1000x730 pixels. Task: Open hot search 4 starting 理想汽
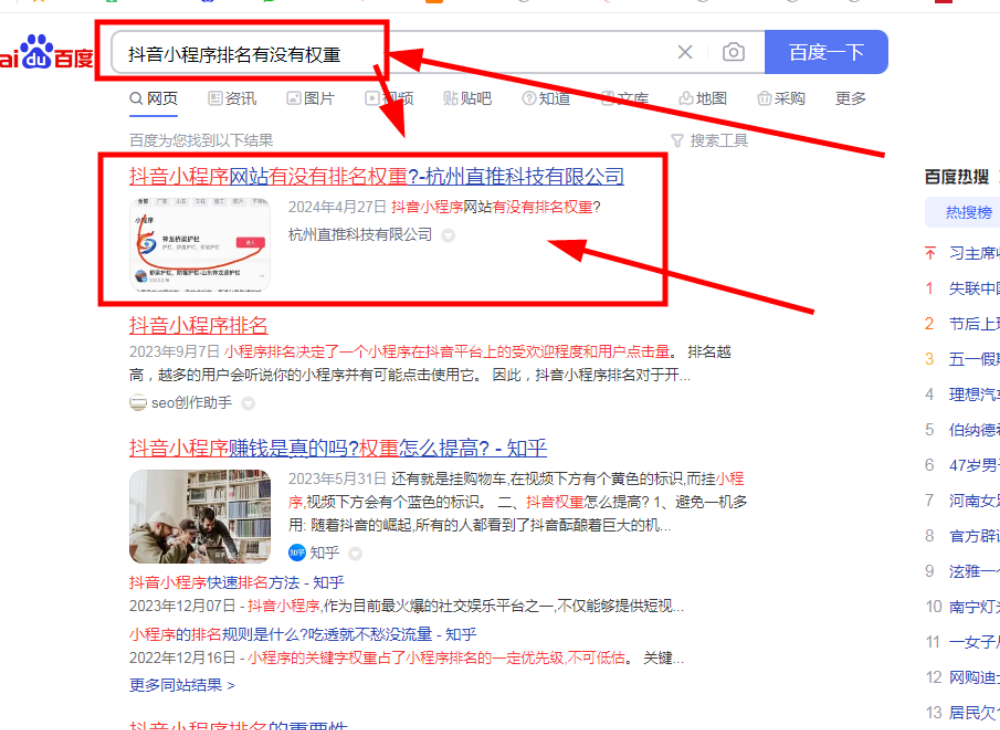click(974, 395)
